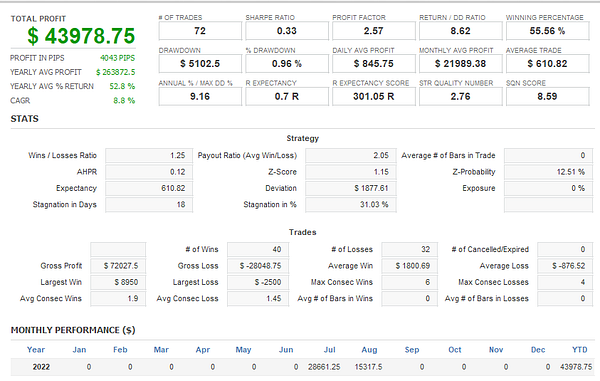This screenshot has height=381, width=600.
Task: Click the Gross Profit field $ 72027.5
Action: coord(118,266)
